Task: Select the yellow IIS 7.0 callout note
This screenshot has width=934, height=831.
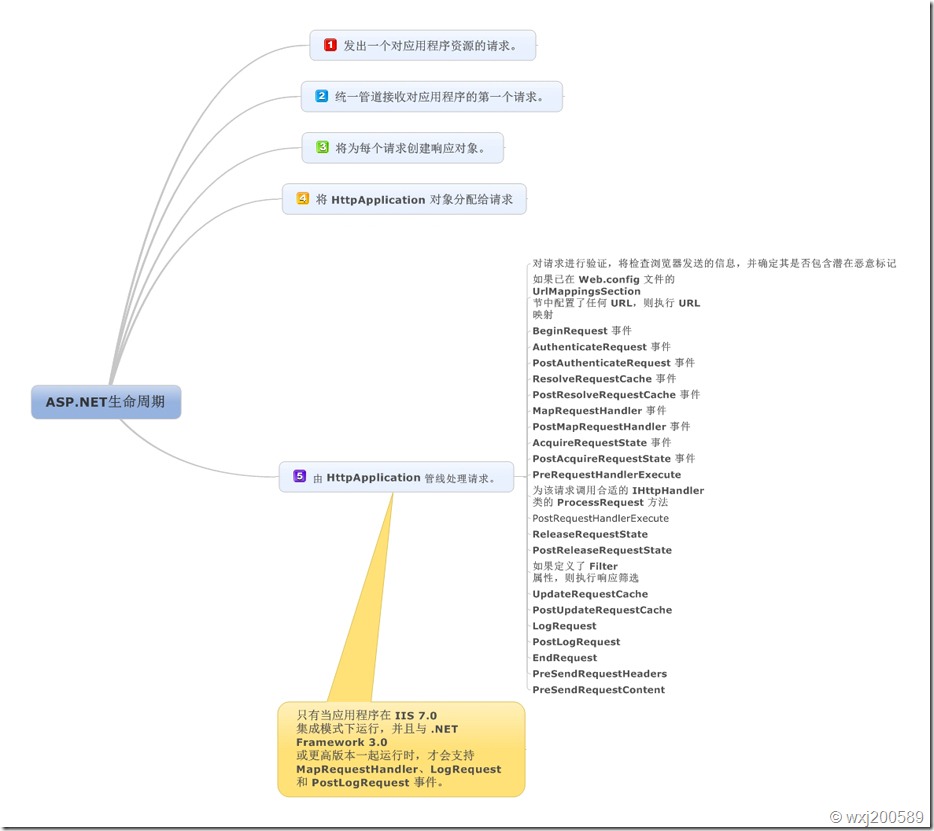Action: pos(400,750)
